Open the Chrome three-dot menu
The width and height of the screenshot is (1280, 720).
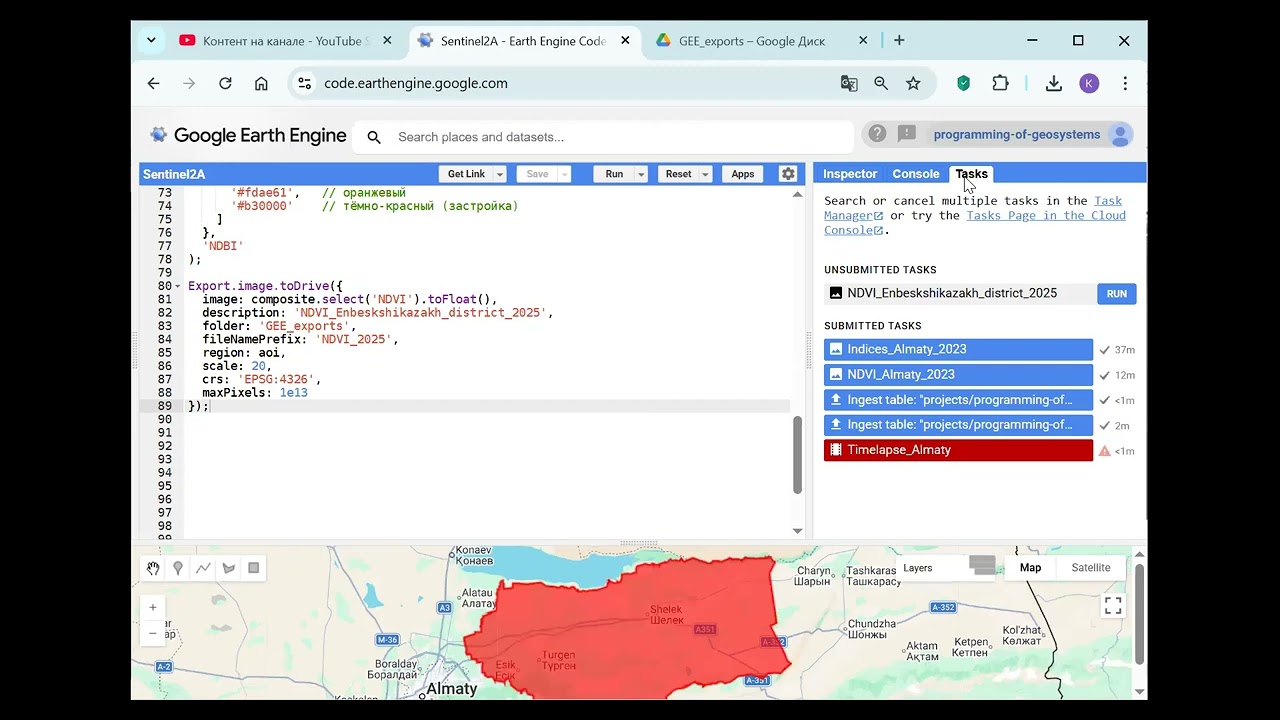[x=1125, y=84]
